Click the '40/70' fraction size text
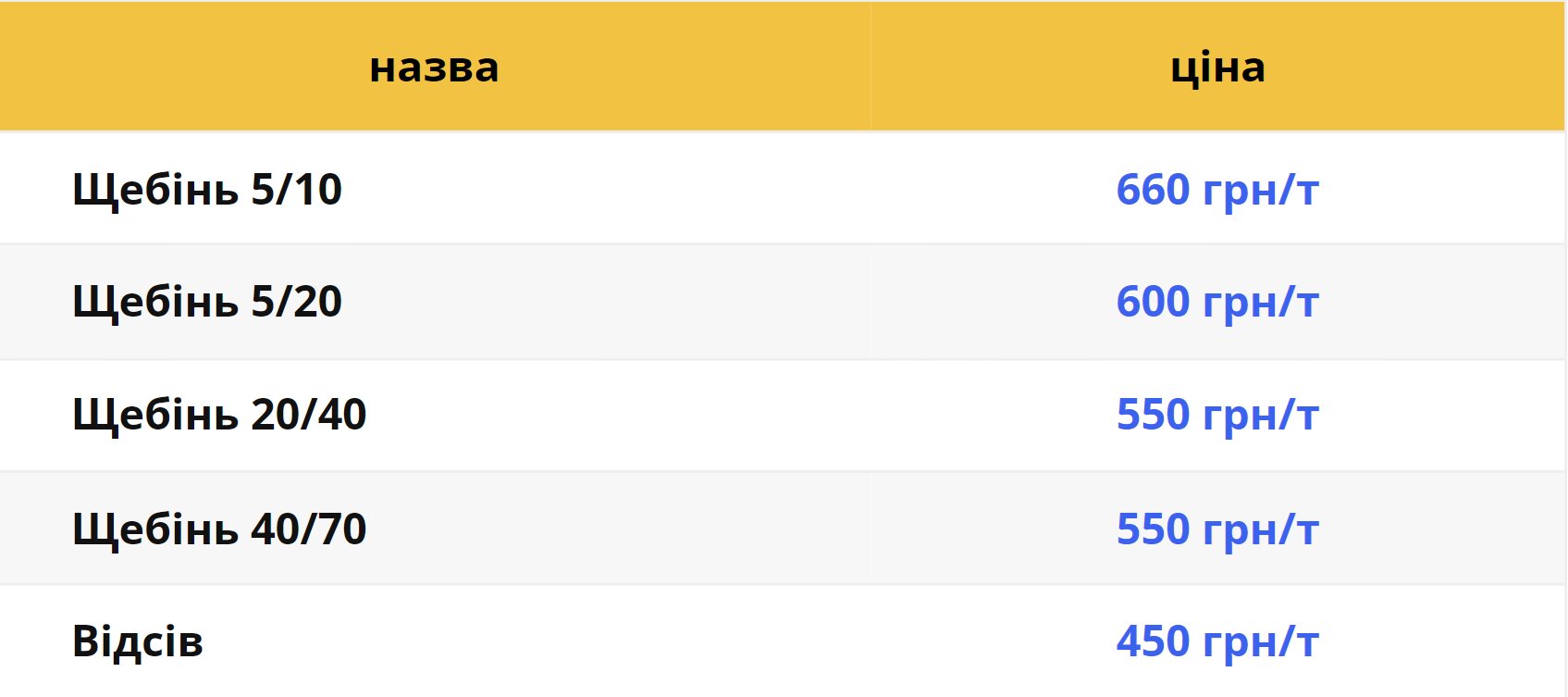The width and height of the screenshot is (1568, 697). click(x=309, y=529)
